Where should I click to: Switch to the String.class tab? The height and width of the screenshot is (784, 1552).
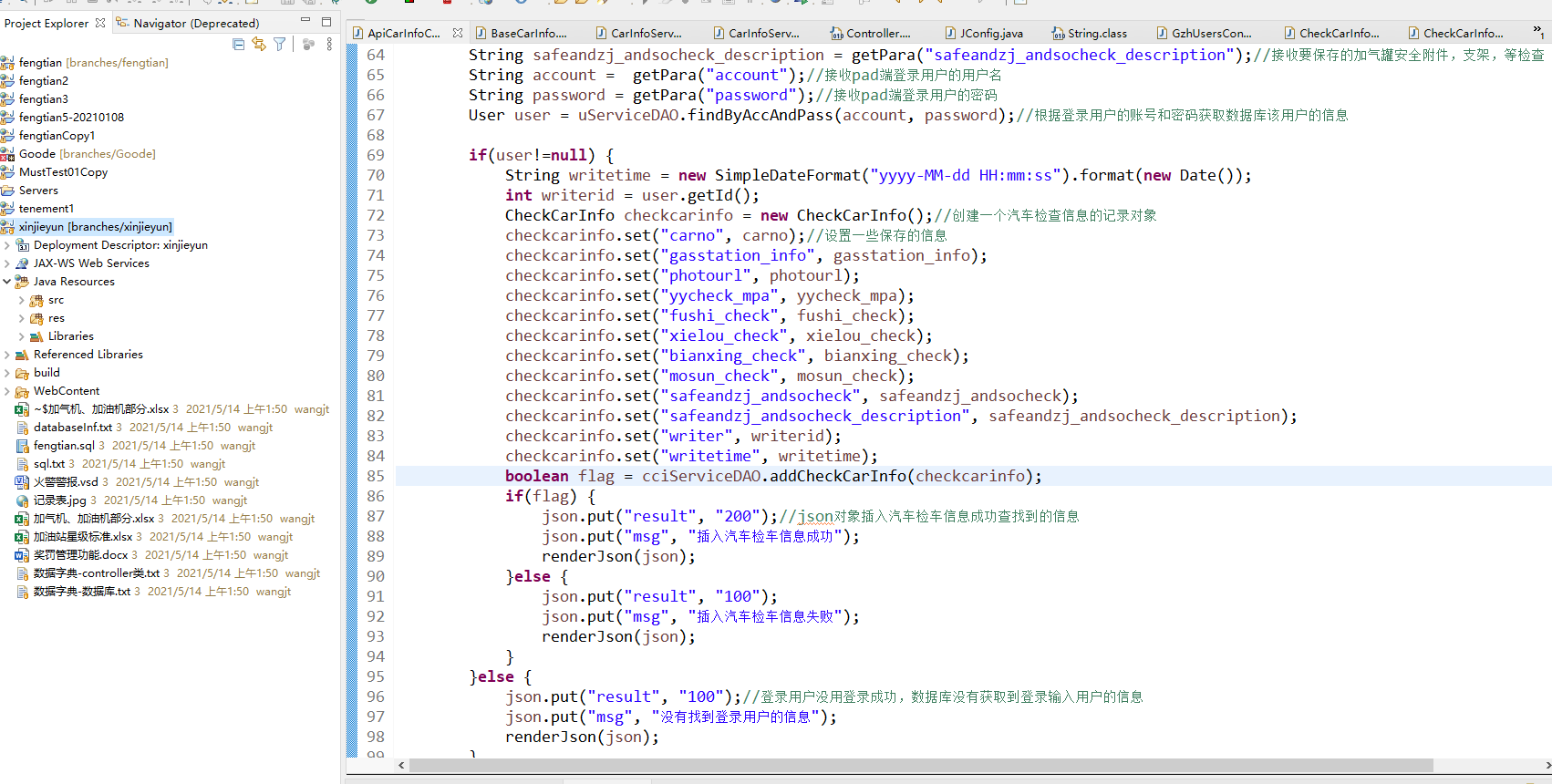1097,33
